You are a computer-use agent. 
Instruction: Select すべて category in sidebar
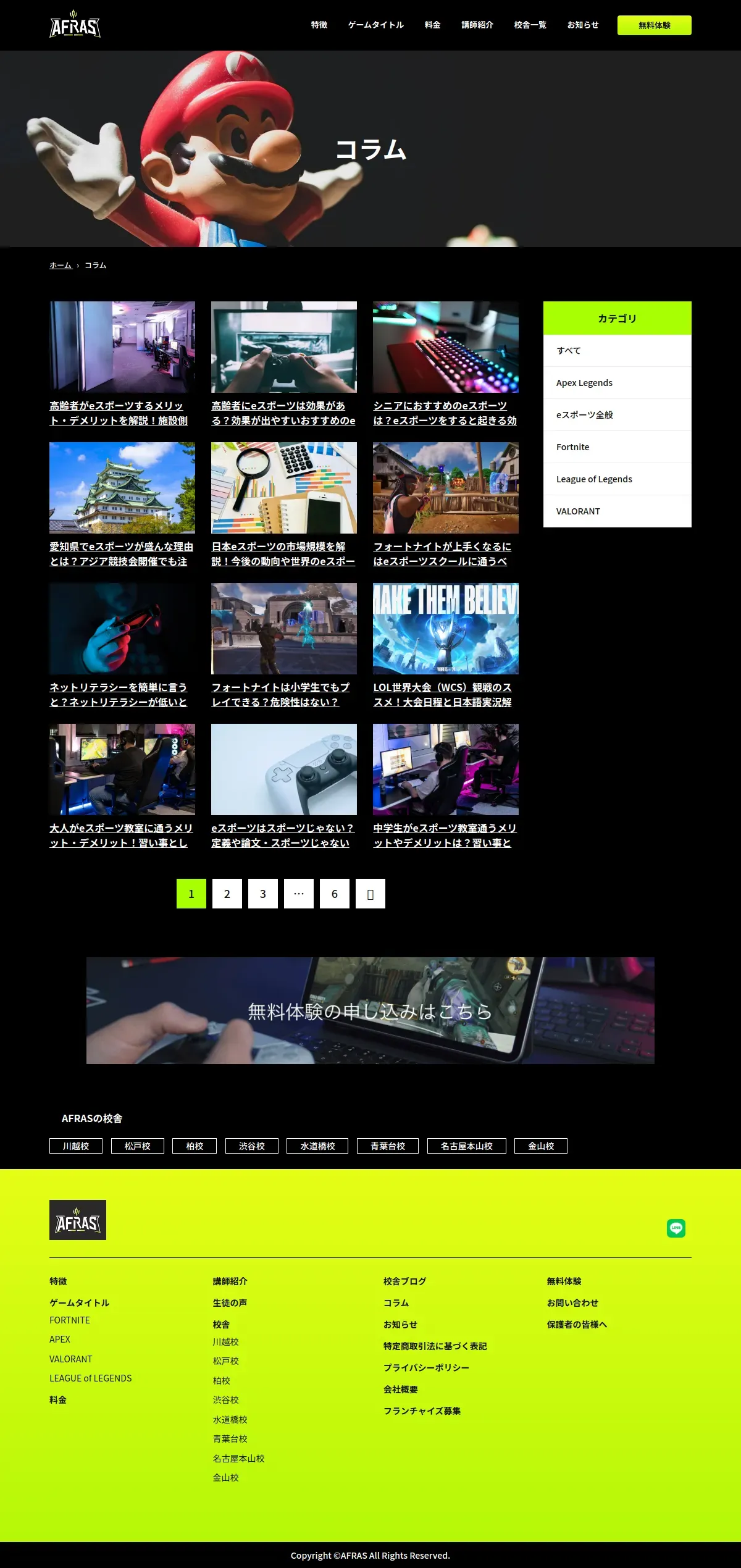tap(617, 351)
